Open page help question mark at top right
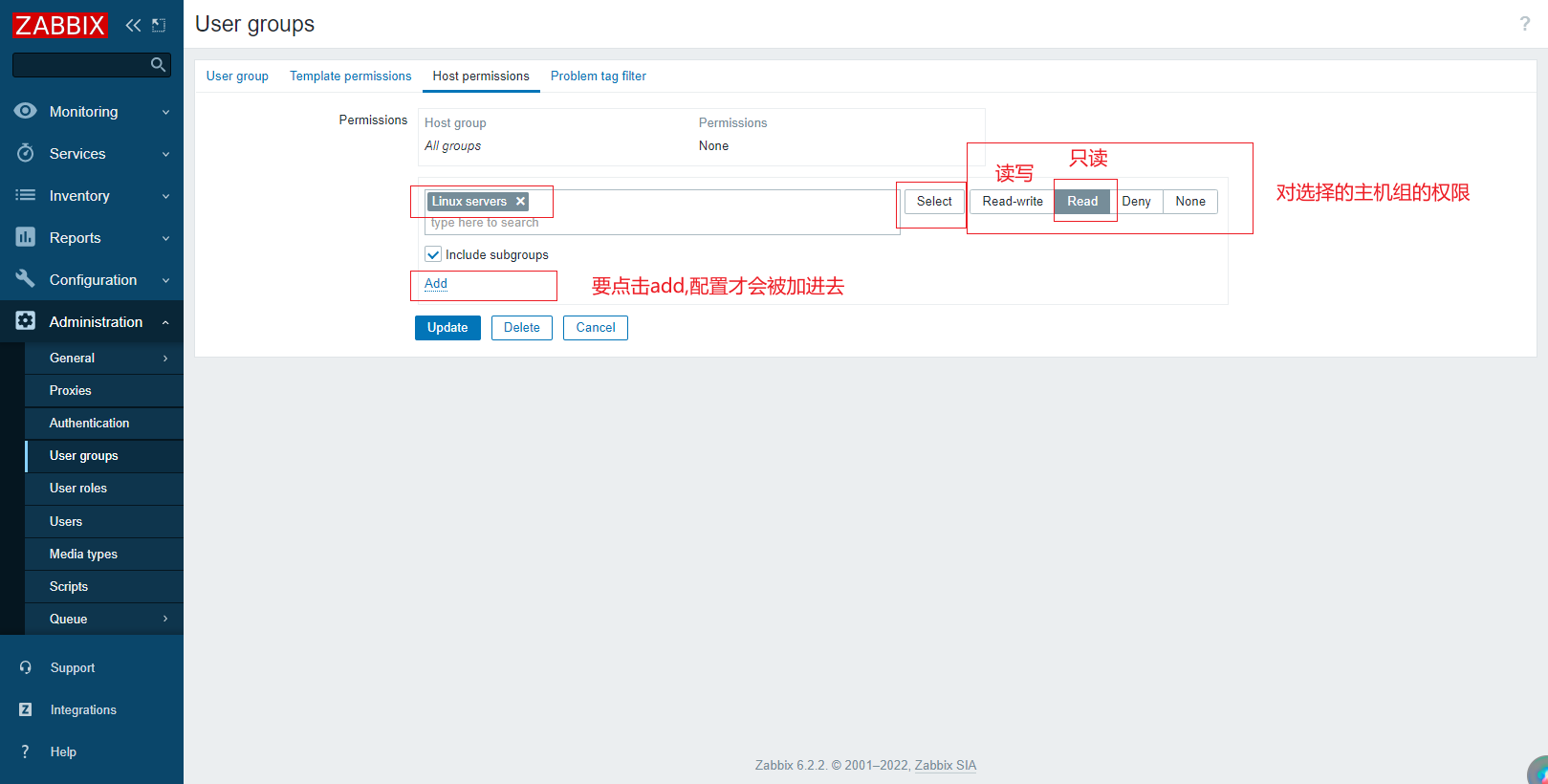 (x=1525, y=24)
